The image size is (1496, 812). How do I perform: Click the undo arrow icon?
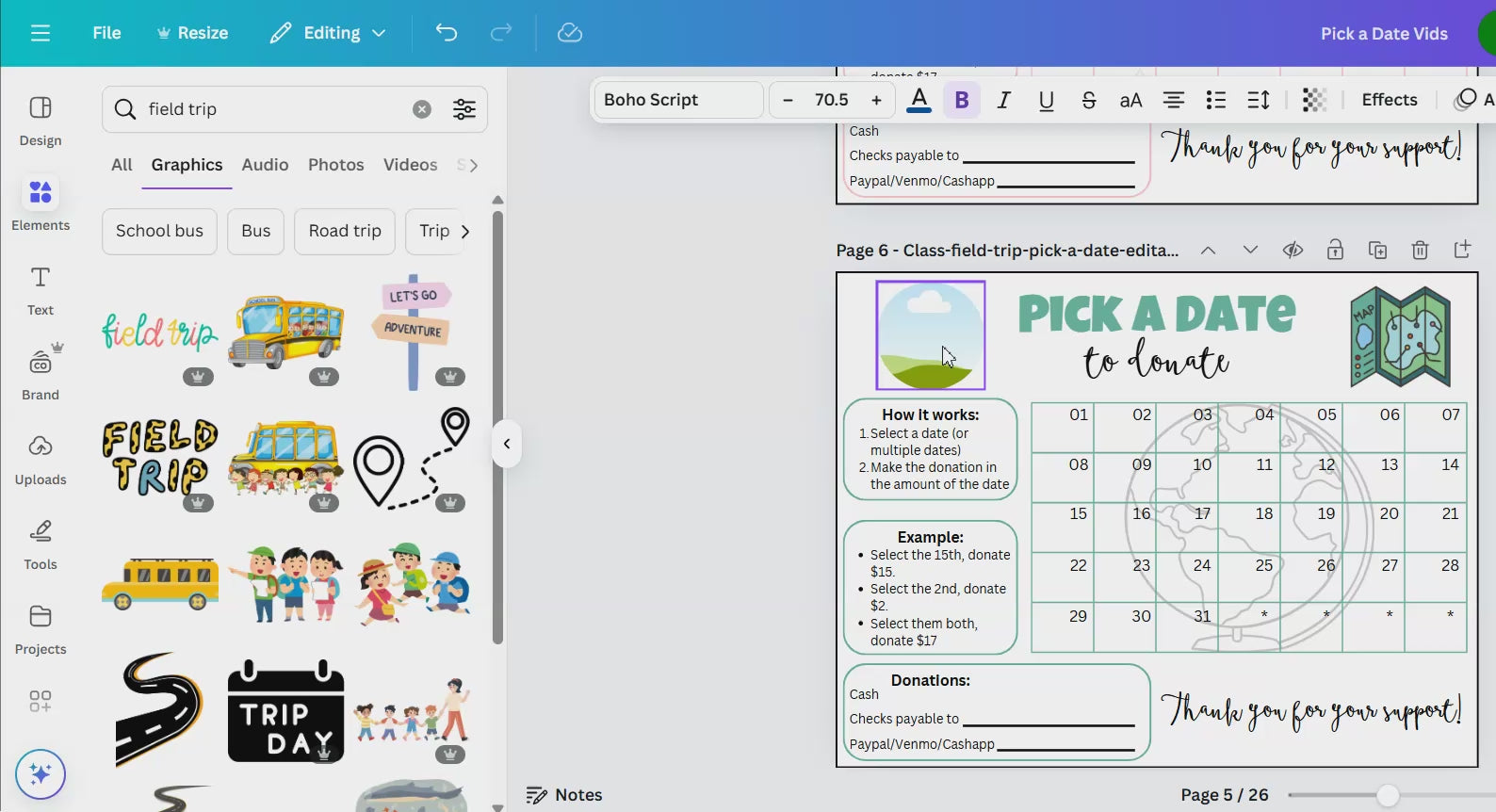447,33
